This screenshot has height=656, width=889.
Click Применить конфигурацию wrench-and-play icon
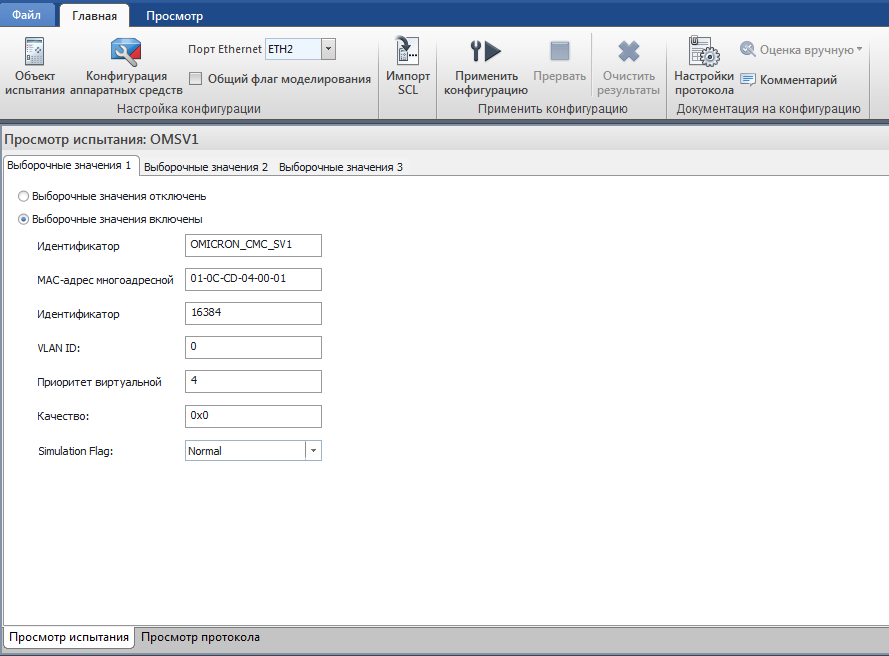tap(486, 51)
